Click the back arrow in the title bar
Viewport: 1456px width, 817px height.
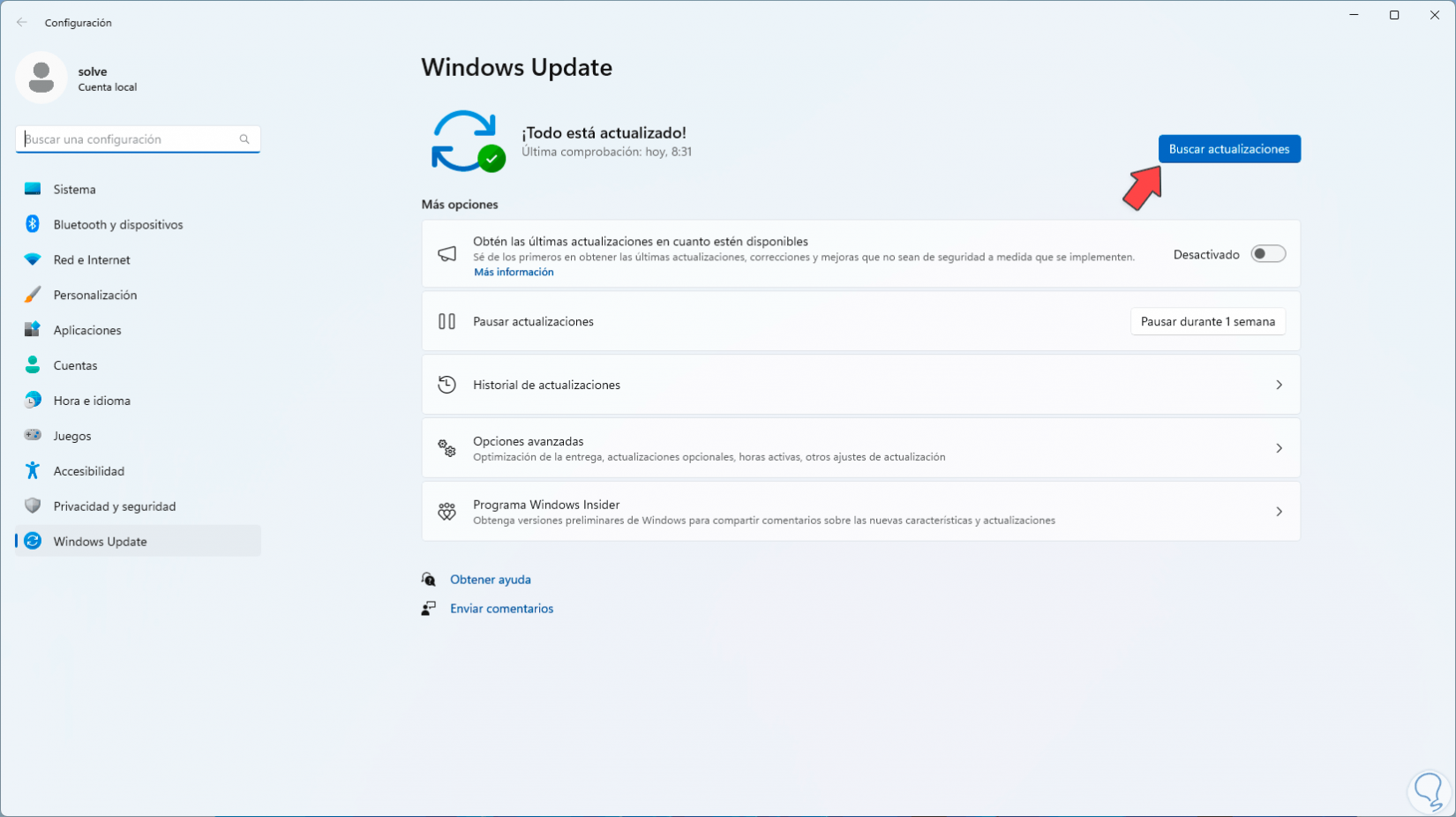[22, 22]
